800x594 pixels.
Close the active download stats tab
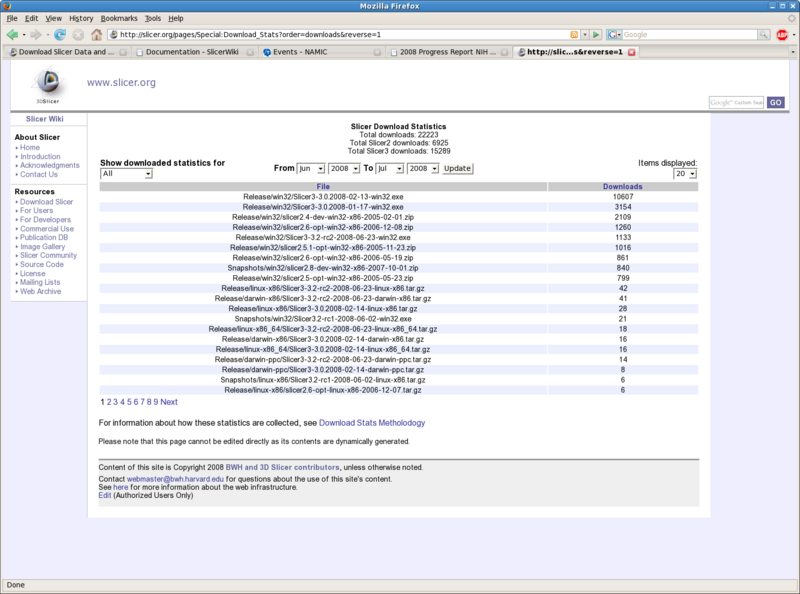(x=631, y=52)
